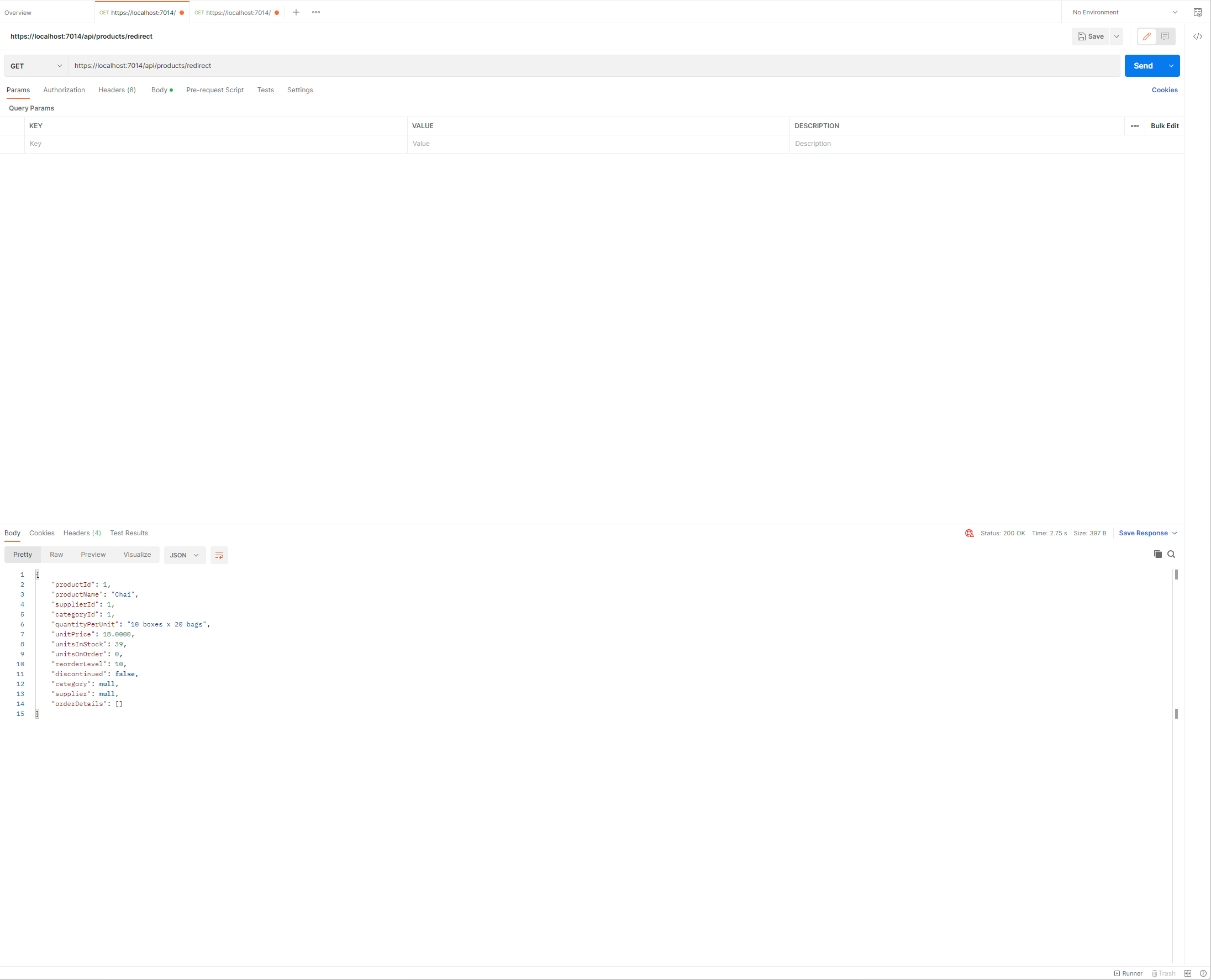The height and width of the screenshot is (980, 1211).
Task: Open the response Headers (4) tab
Action: [x=82, y=534]
